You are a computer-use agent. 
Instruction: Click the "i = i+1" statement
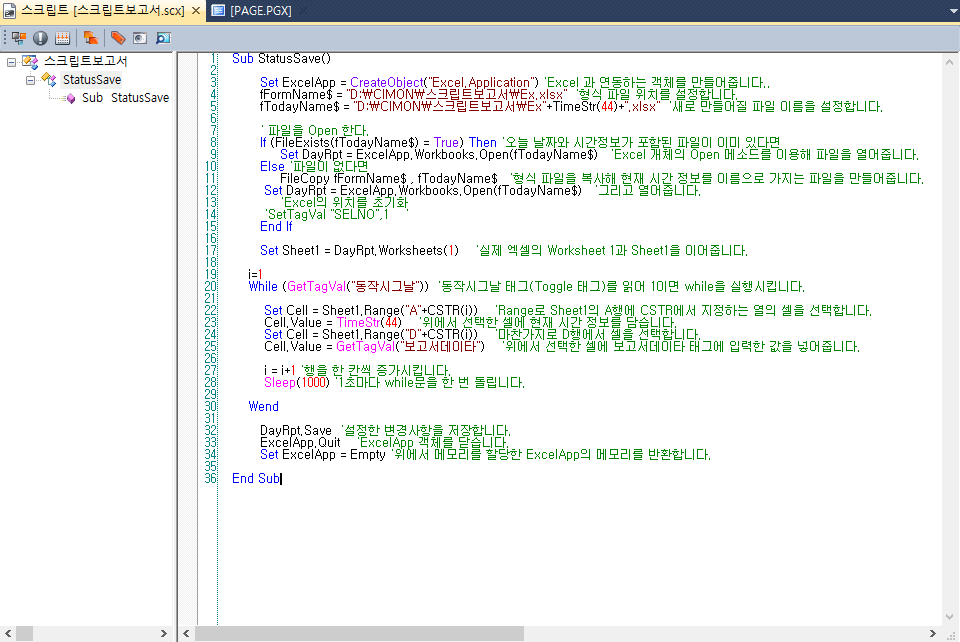coord(280,370)
